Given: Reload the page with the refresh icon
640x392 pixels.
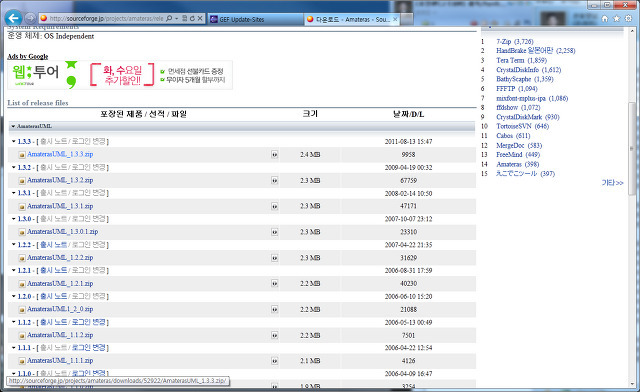Looking at the screenshot, I should click(192, 18).
